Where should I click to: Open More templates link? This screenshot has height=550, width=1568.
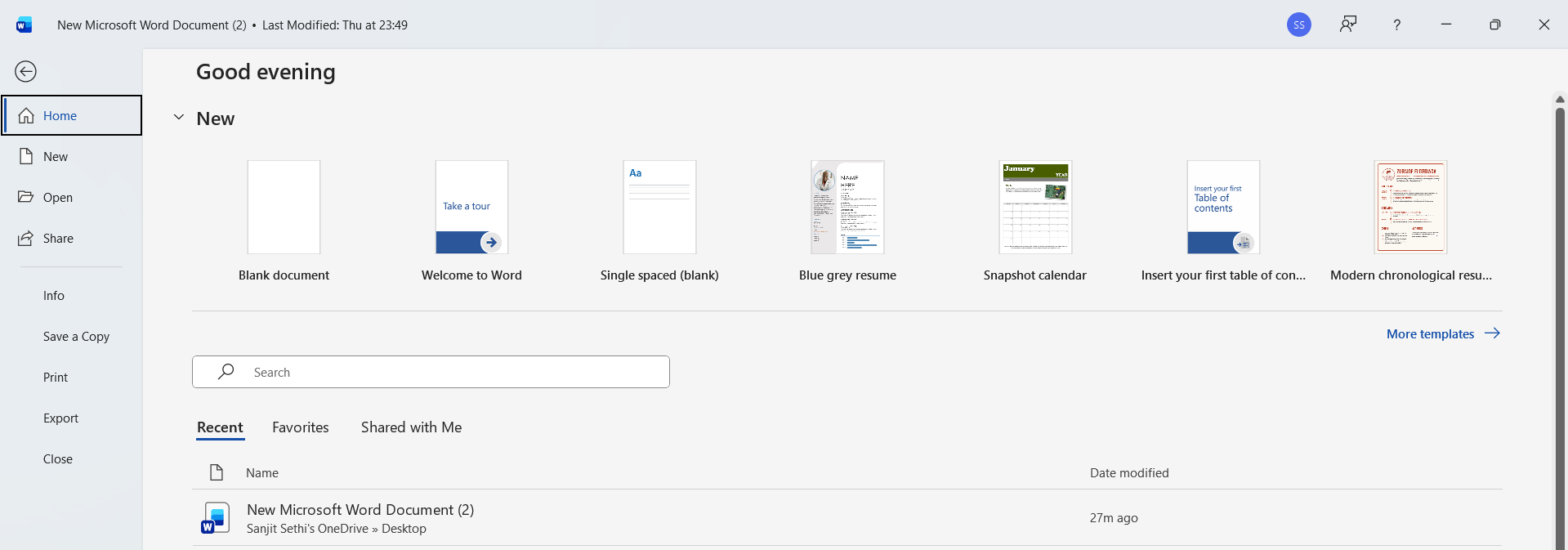(x=1442, y=333)
